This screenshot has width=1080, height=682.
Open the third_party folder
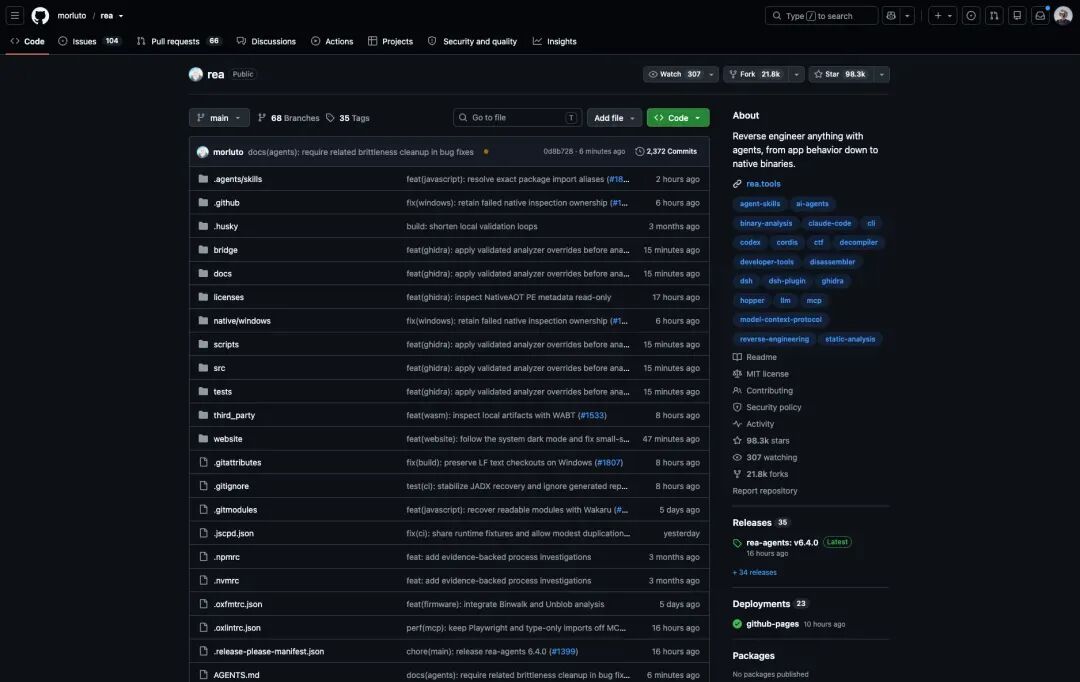pos(234,415)
